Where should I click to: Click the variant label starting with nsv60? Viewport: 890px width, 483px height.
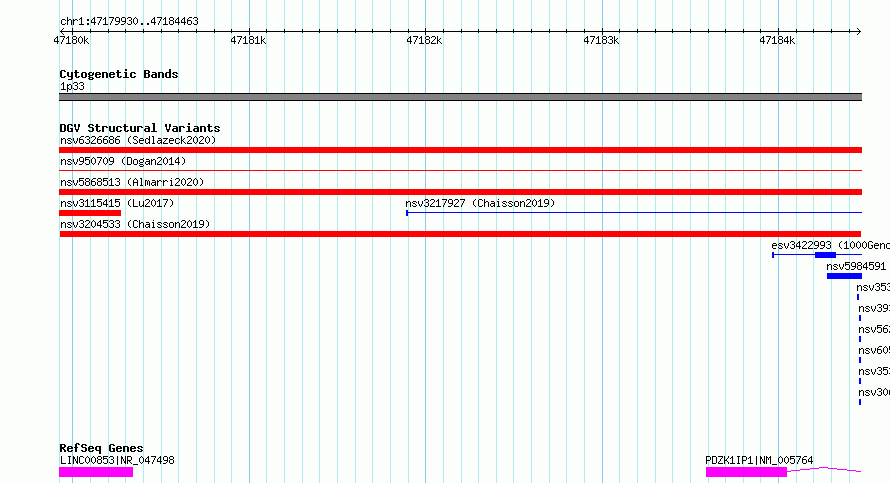coord(874,350)
